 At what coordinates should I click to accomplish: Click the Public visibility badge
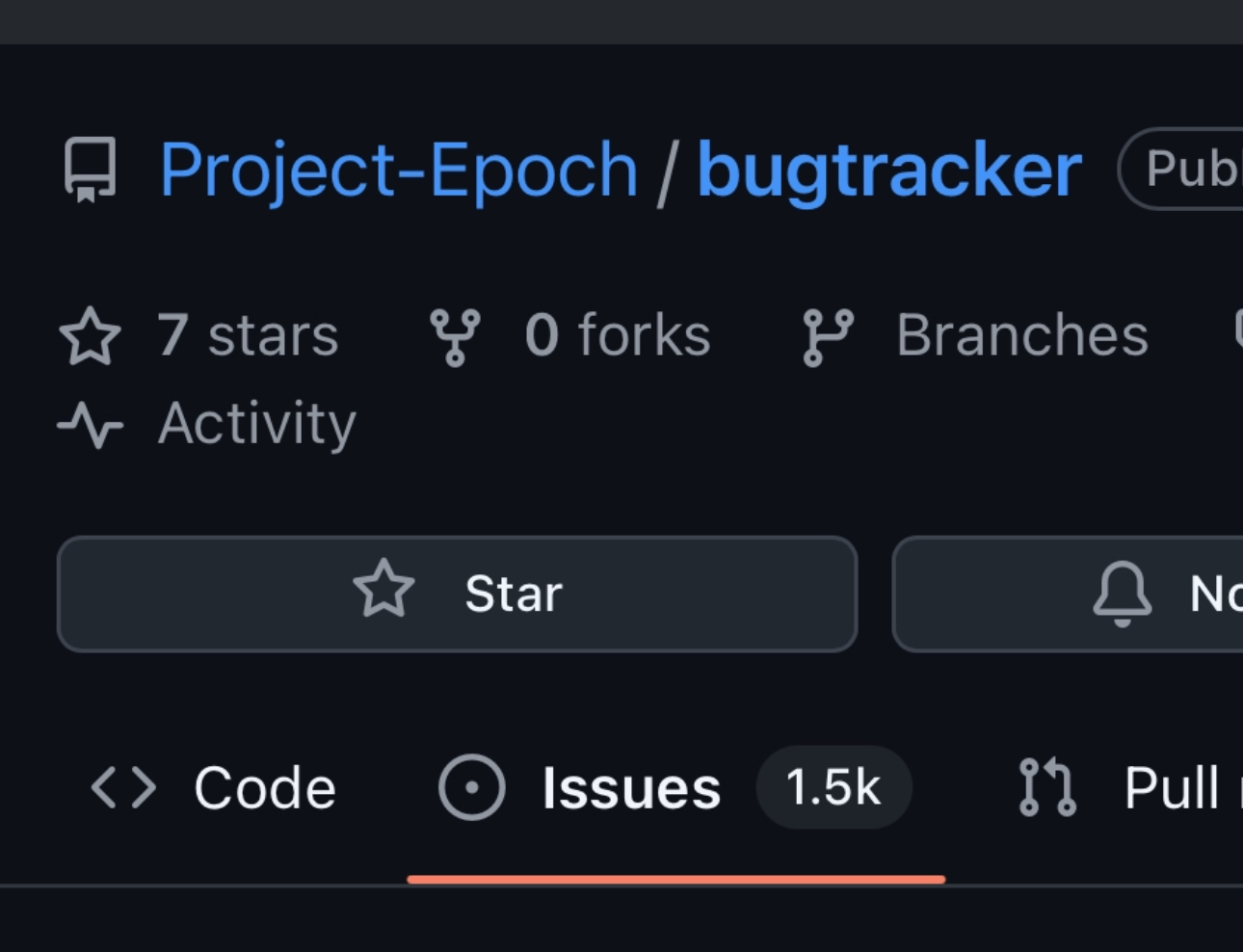coord(1187,170)
